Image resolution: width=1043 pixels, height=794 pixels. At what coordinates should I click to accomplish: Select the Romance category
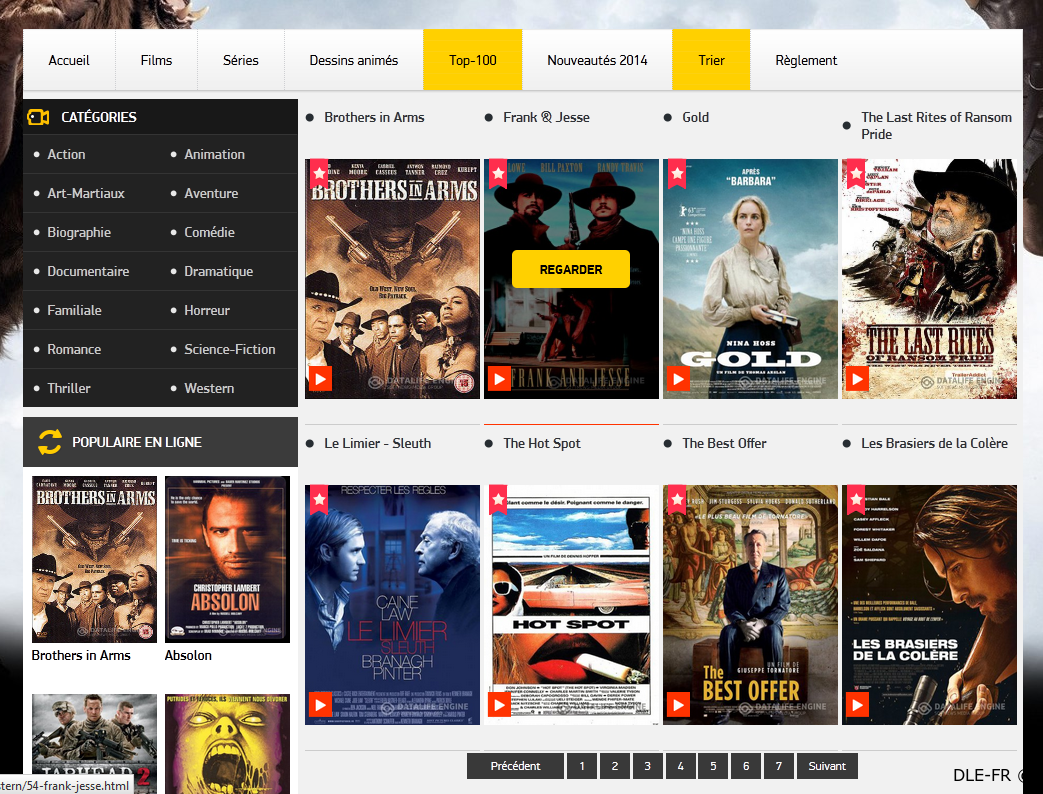(x=74, y=349)
